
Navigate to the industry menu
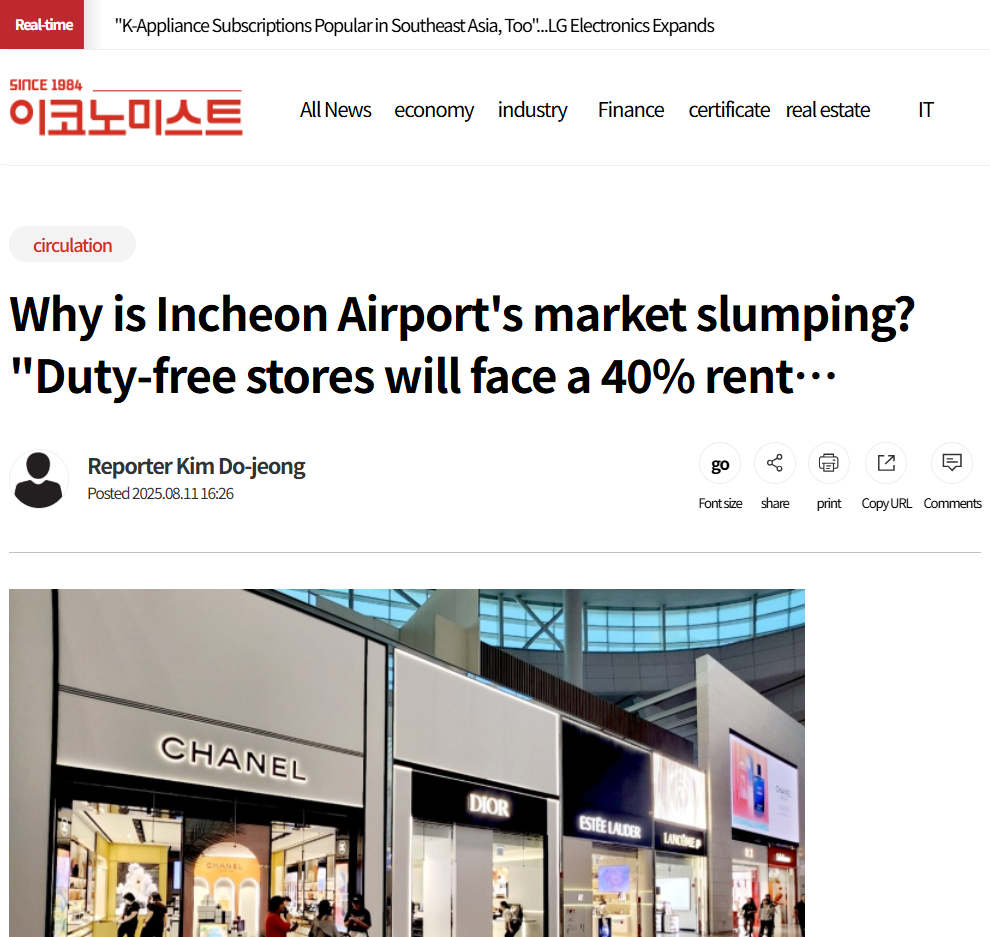coord(532,110)
